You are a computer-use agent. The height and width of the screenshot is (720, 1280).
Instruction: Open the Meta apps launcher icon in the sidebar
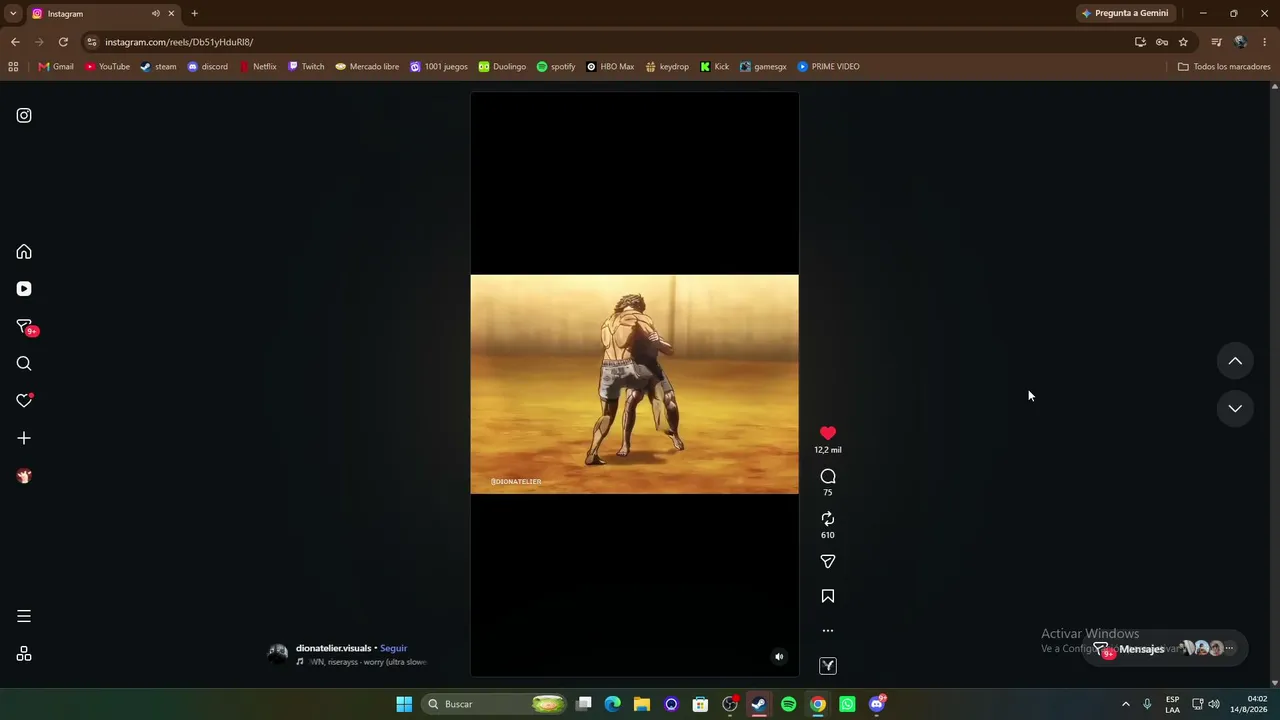point(24,654)
